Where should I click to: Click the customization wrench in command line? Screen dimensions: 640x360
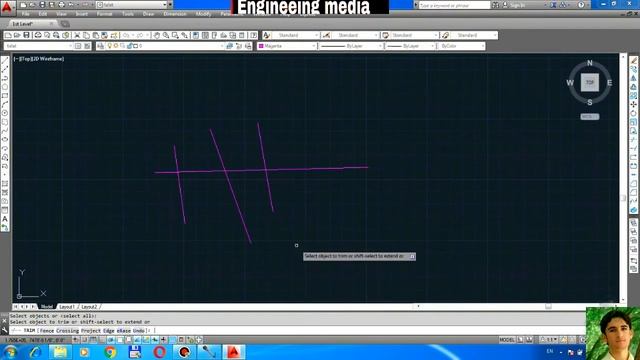point(4,330)
